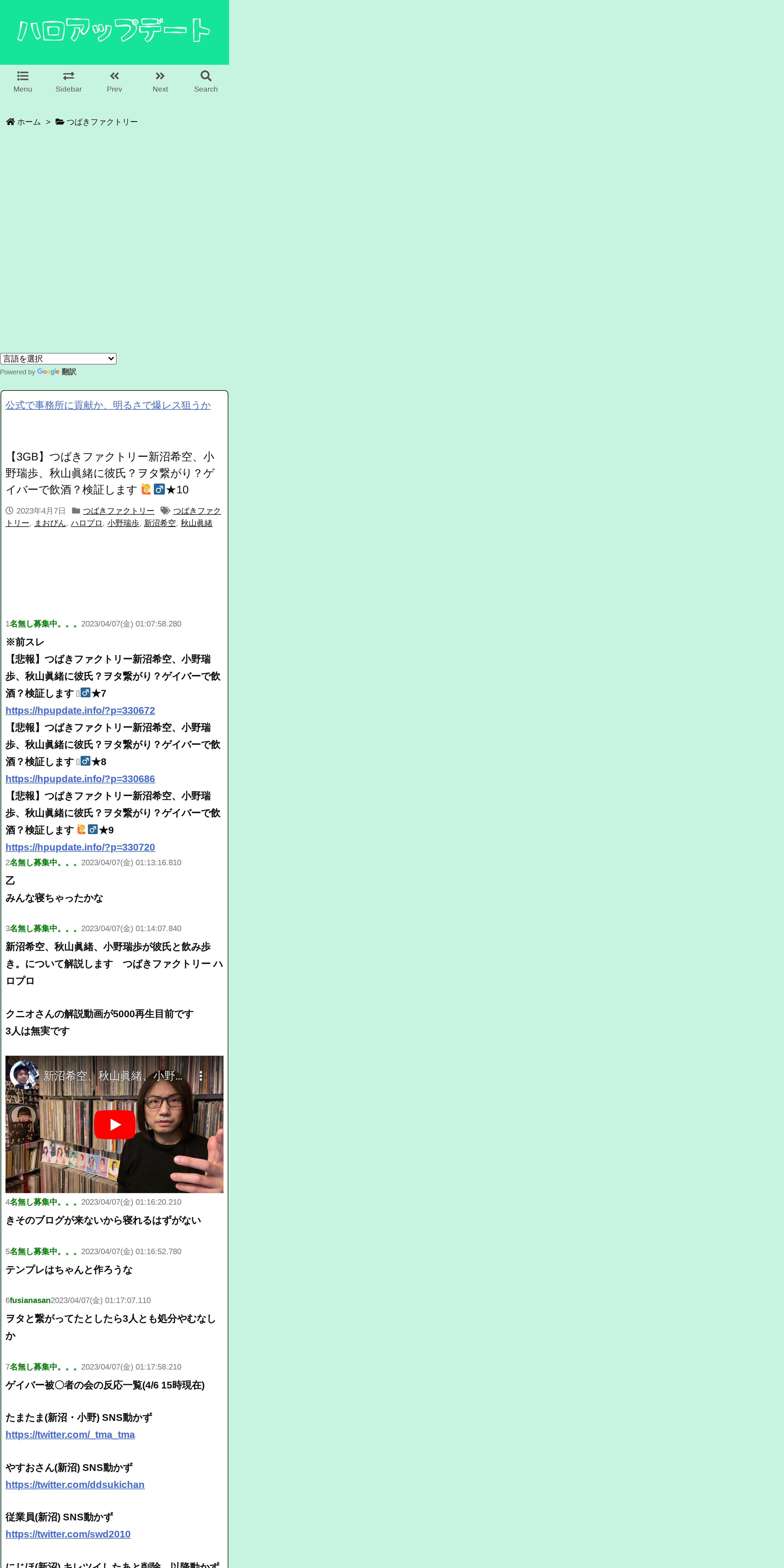
Task: Click the text きそのブログが来ないから寝れるはずがない
Action: (x=103, y=1220)
